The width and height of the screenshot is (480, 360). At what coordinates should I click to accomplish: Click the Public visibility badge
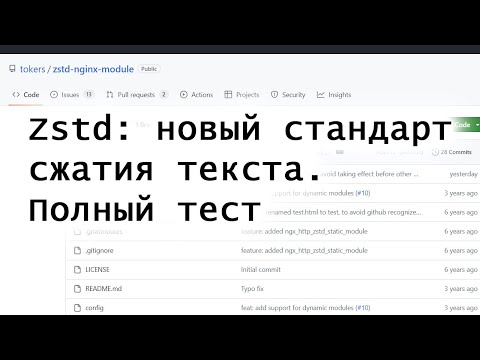[x=149, y=69]
